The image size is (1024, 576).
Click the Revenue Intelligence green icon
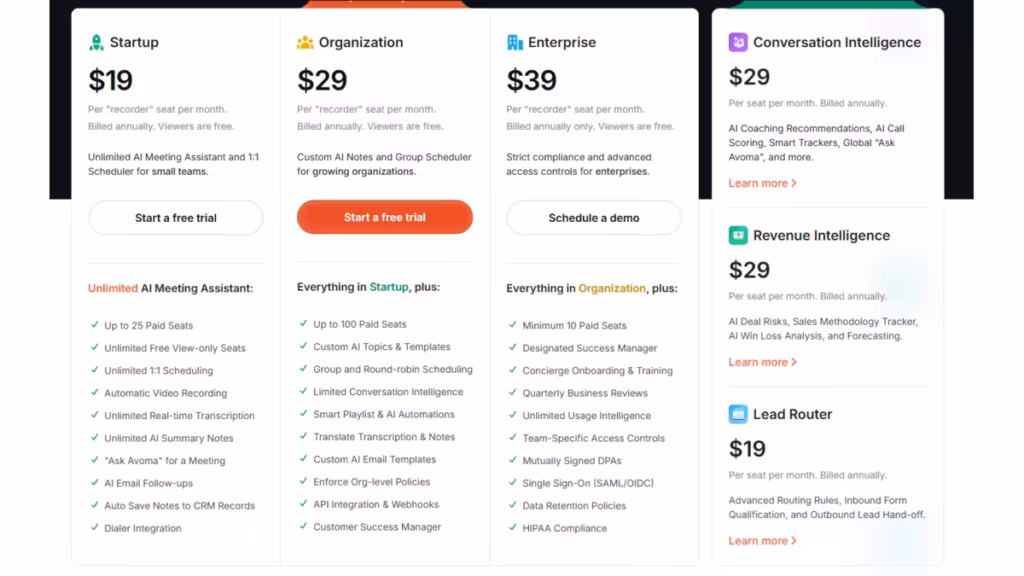738,235
